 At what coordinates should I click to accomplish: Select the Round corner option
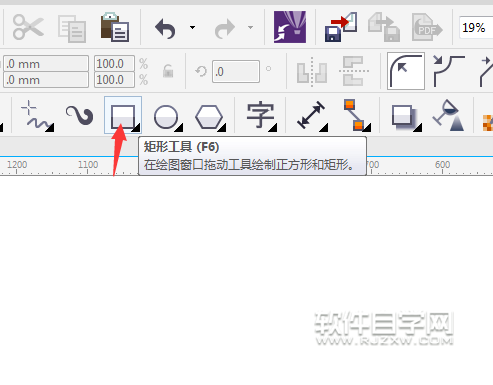coord(406,71)
